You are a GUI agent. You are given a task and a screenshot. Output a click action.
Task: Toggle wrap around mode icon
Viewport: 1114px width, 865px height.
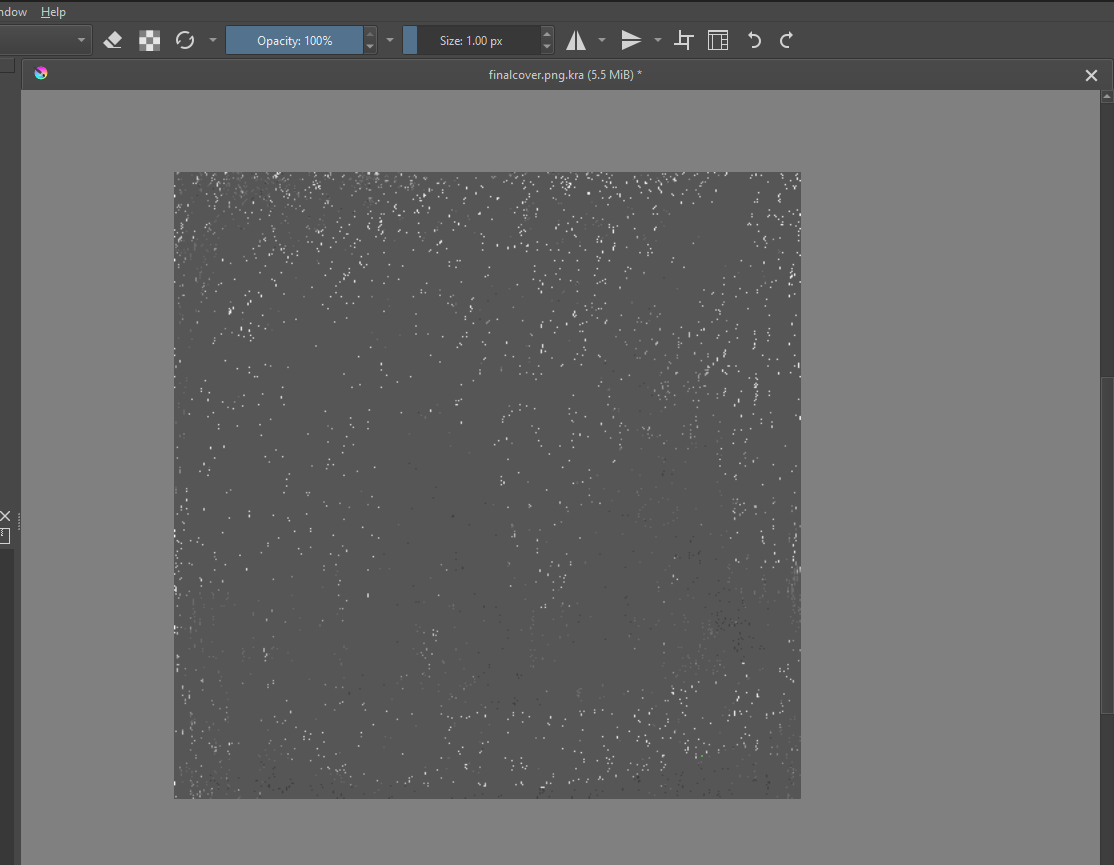pyautogui.click(x=683, y=40)
